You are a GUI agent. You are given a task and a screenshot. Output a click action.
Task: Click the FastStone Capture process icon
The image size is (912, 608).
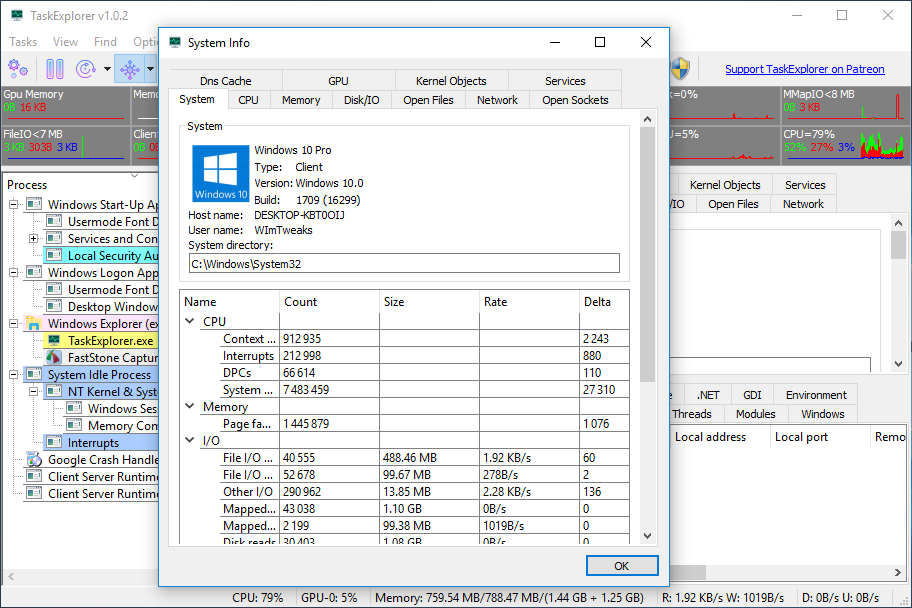[54, 357]
